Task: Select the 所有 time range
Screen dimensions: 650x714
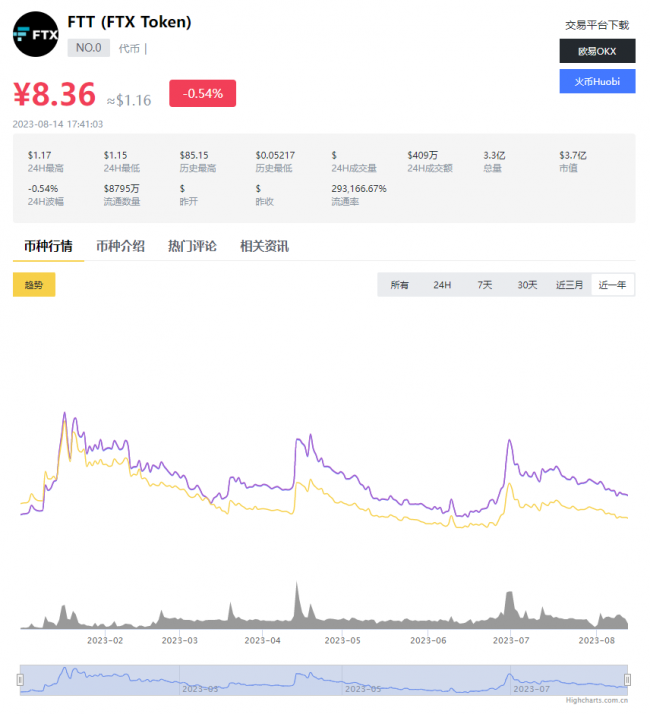Action: coord(399,285)
